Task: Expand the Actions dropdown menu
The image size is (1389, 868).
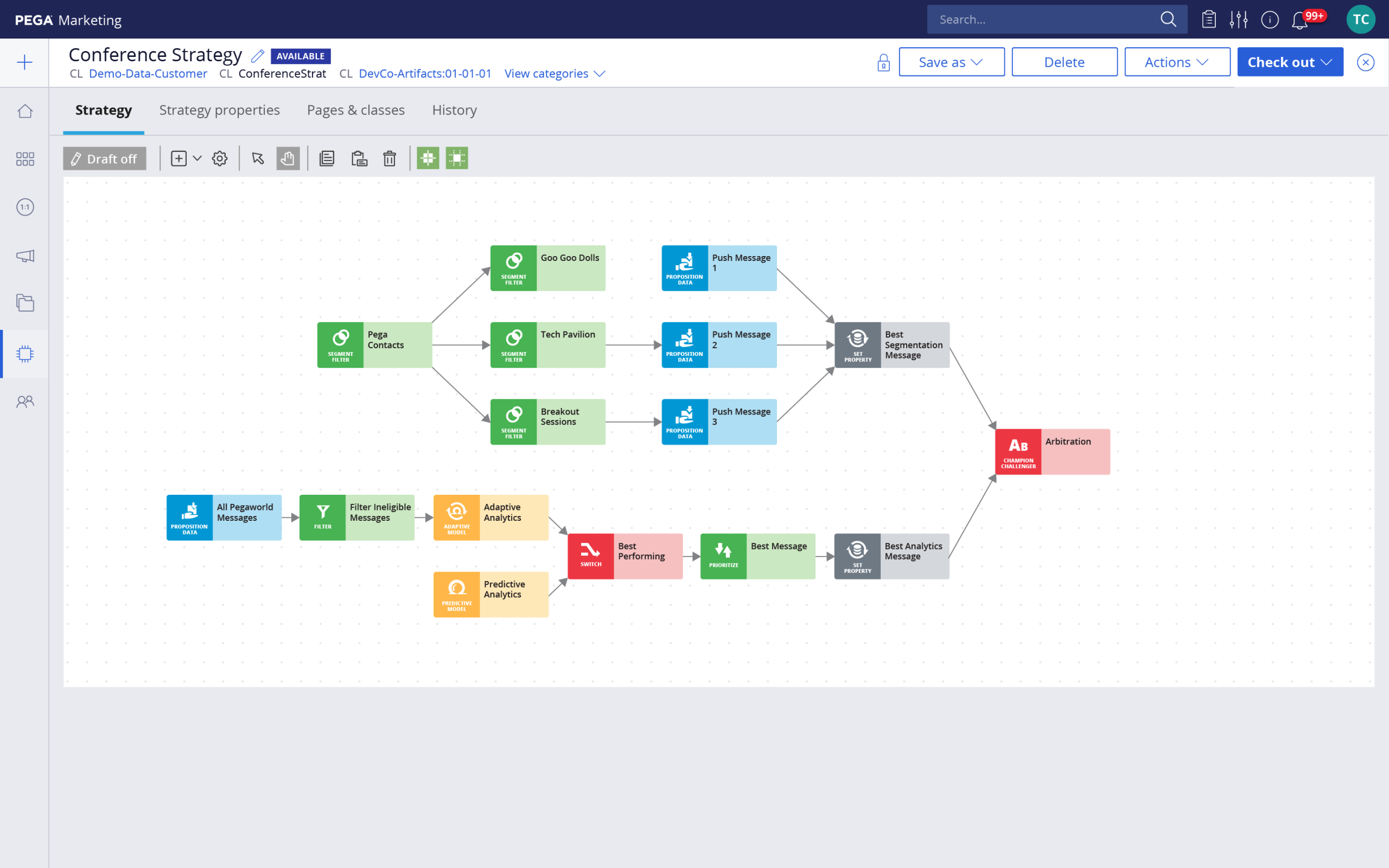Action: click(x=1175, y=61)
